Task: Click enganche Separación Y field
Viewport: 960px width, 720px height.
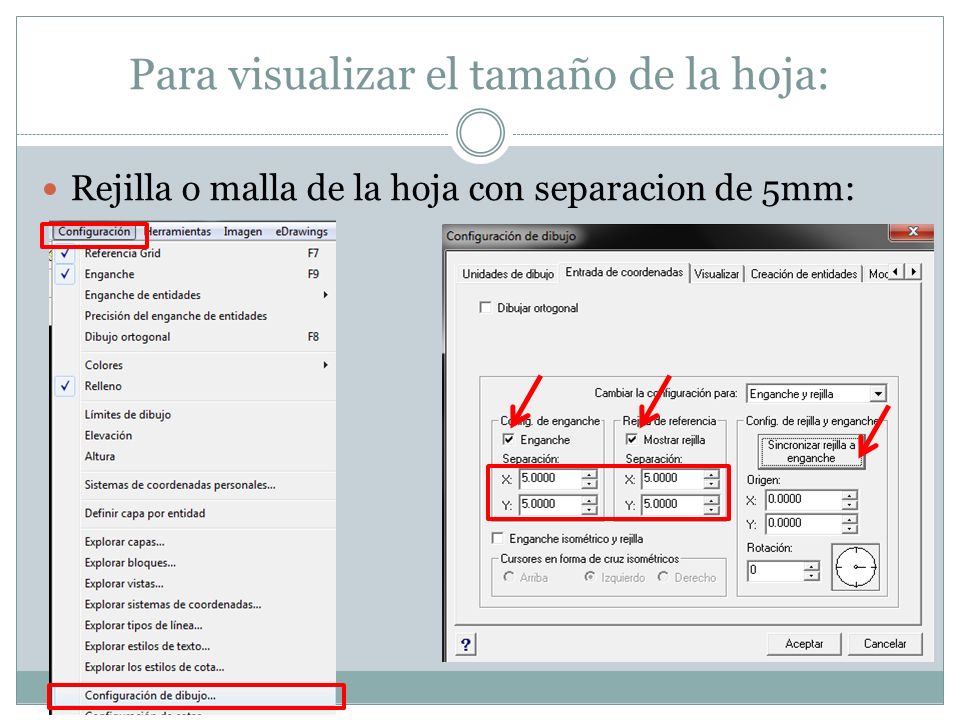Action: tap(550, 504)
